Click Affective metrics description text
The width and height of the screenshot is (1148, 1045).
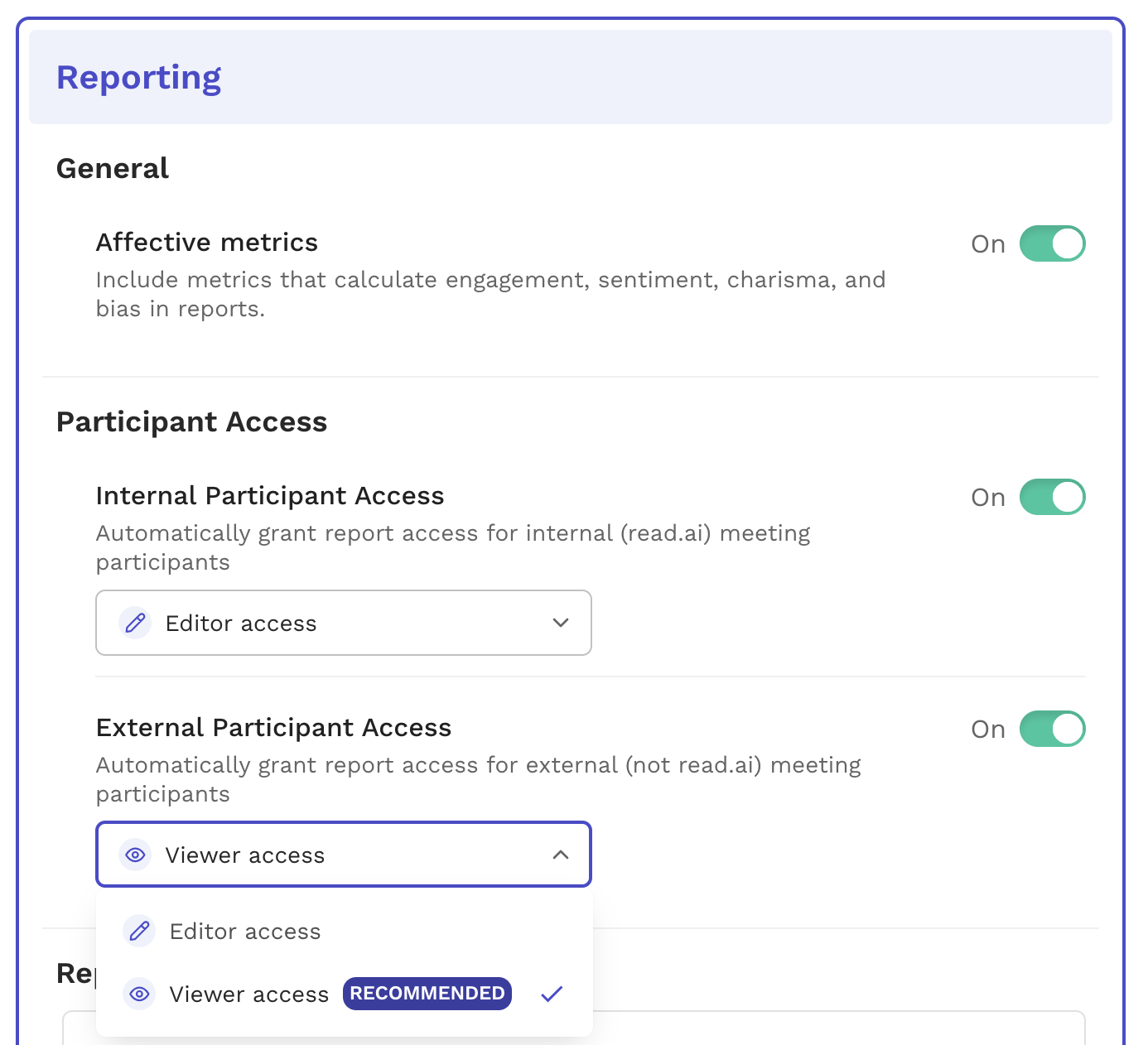[490, 294]
